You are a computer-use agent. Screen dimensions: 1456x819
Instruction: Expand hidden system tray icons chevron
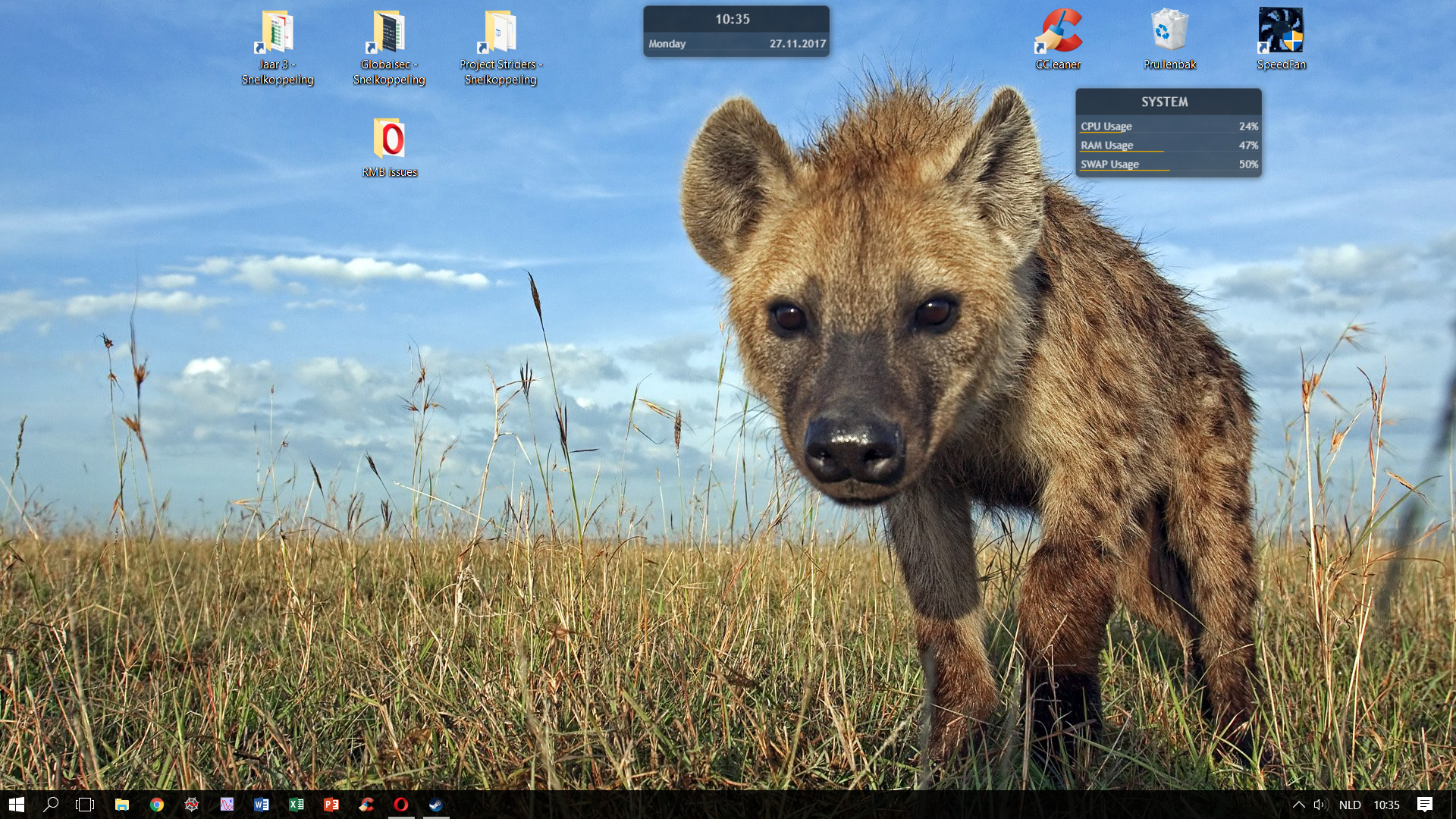coord(1298,805)
